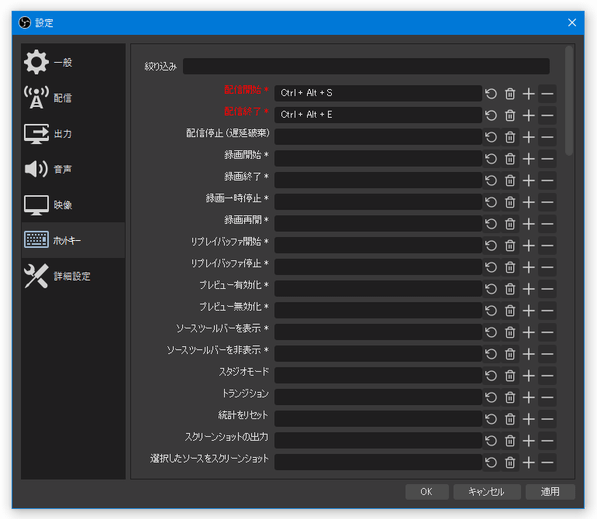Clear the 配信開始 hotkey using trash icon
The width and height of the screenshot is (597, 519).
[x=510, y=93]
